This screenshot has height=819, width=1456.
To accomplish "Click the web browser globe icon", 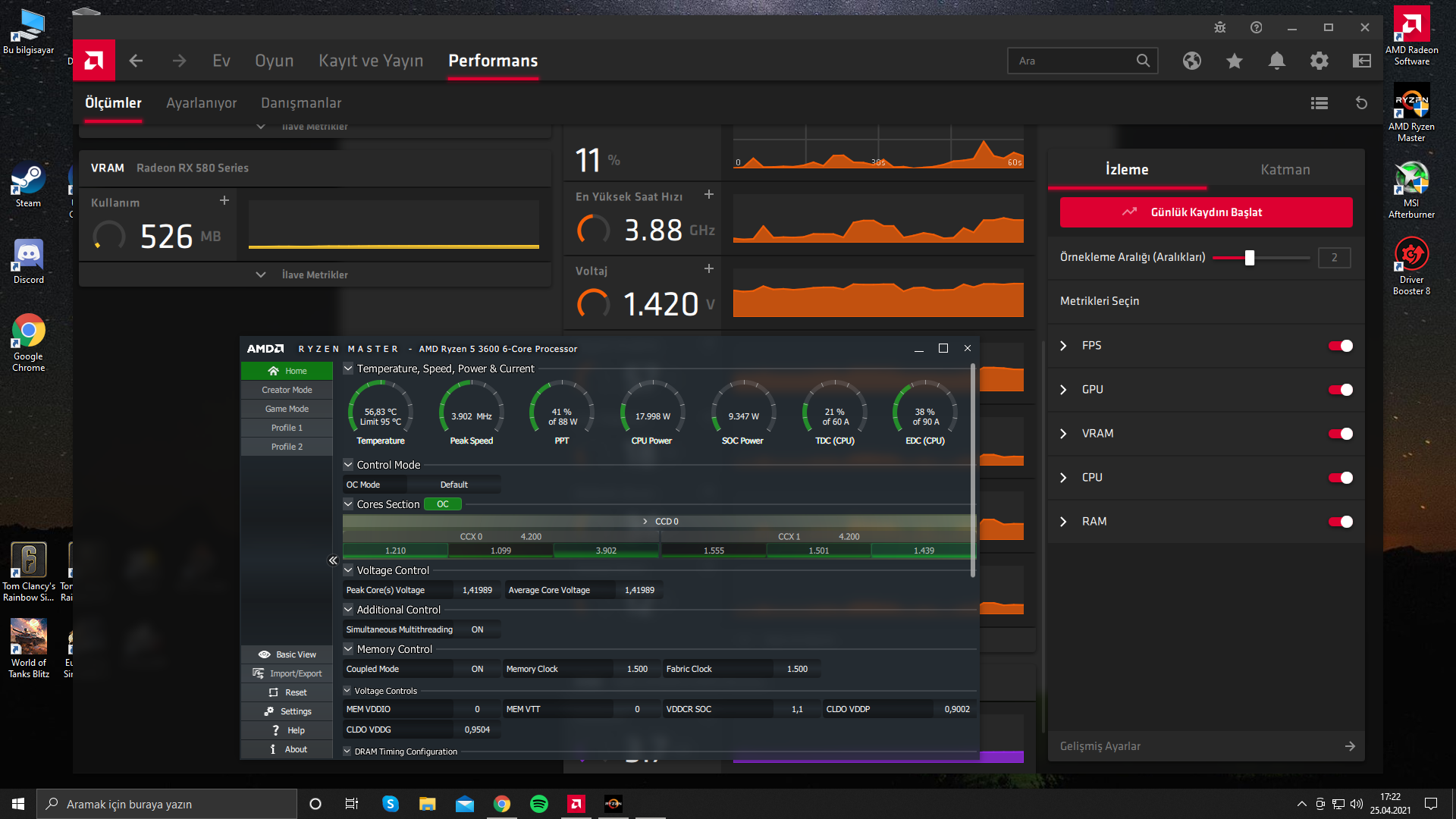I will tap(1192, 61).
